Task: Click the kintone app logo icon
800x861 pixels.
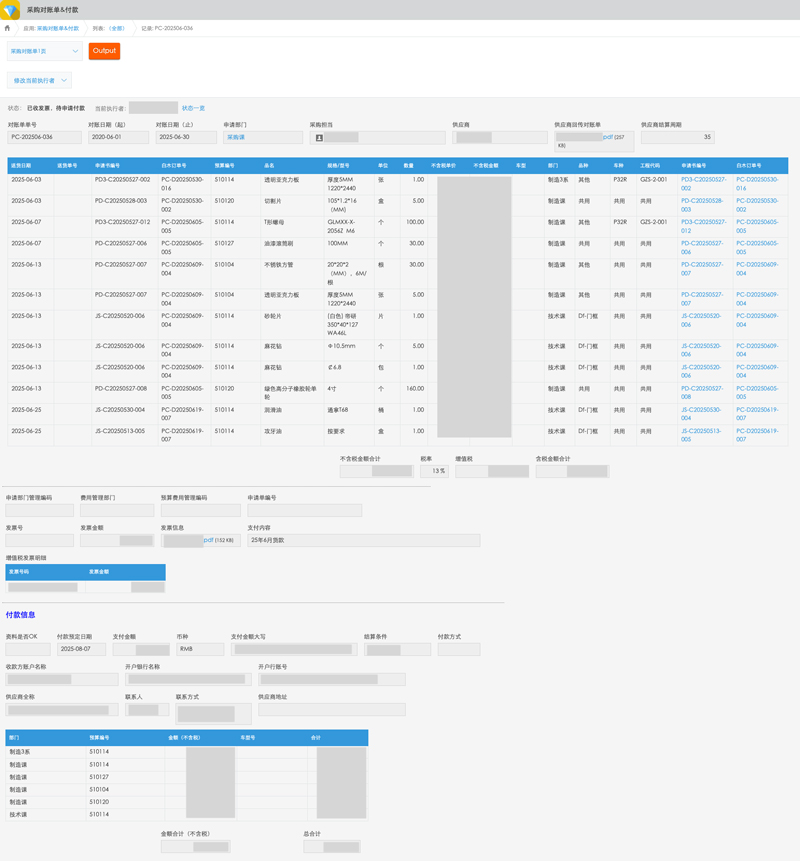Action: 10,9
